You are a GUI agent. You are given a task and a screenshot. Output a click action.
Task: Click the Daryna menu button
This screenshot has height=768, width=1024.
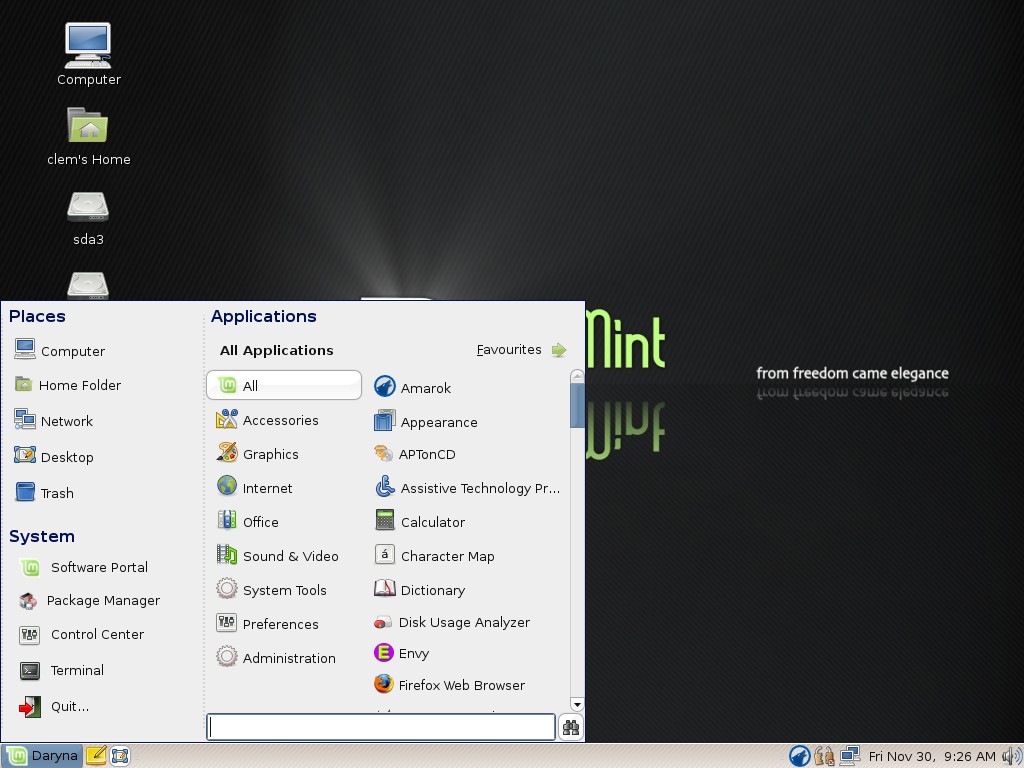(x=42, y=756)
